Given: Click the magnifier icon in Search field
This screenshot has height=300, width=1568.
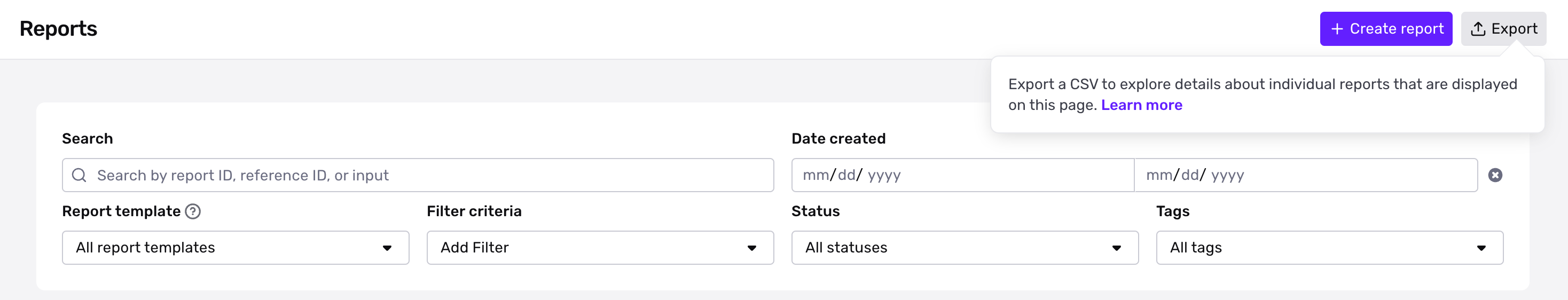Looking at the screenshot, I should click(79, 175).
